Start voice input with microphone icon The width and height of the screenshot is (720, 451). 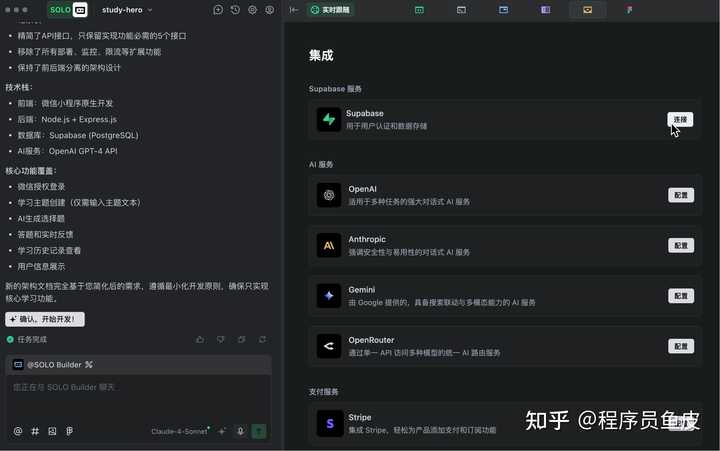tap(240, 431)
